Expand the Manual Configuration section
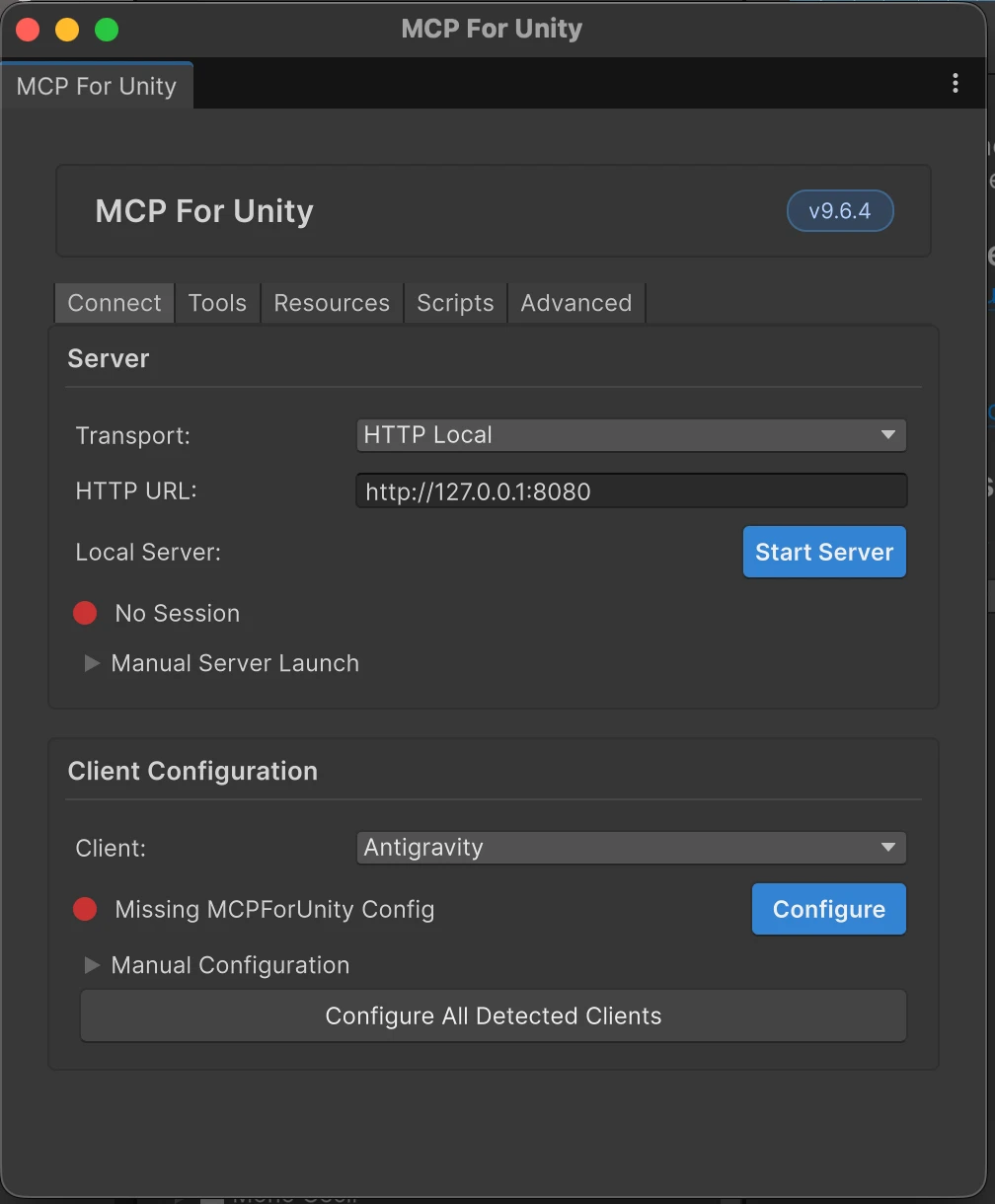 pos(92,965)
